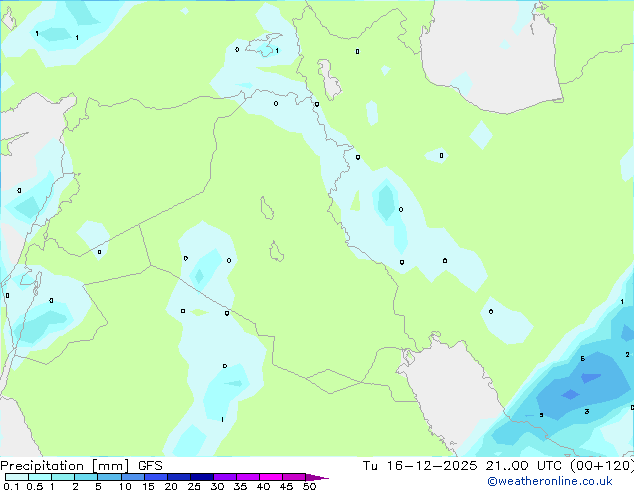Click the 25–30 mm navy legend swatch
634x490 pixels.
click(x=202, y=477)
